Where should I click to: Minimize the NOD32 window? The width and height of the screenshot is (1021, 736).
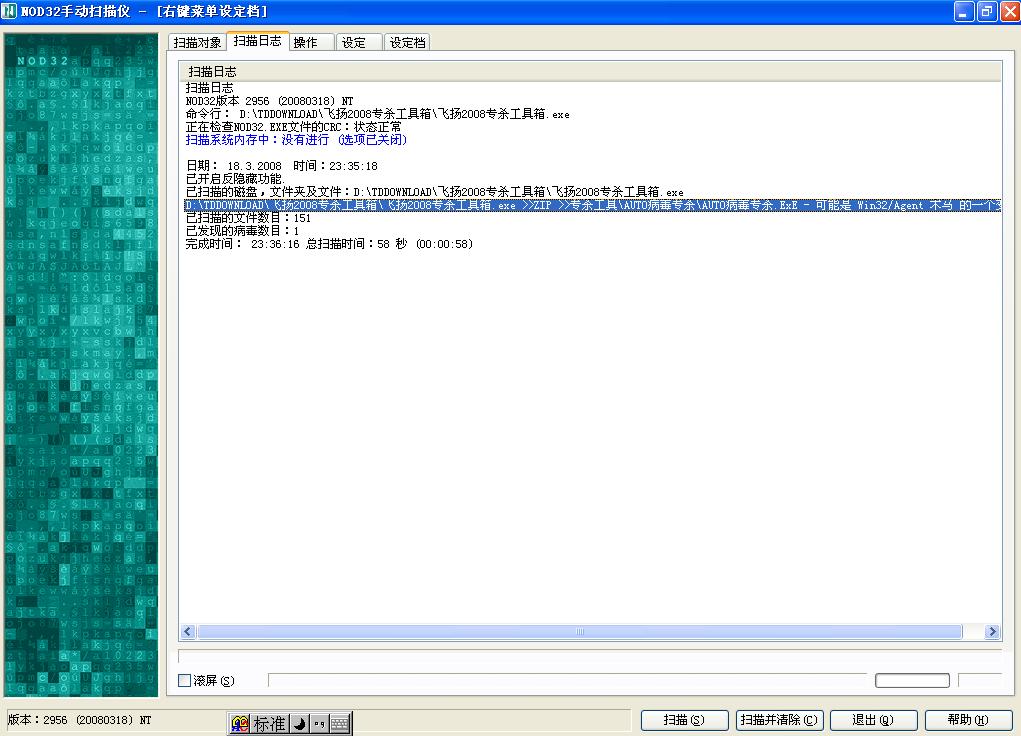[964, 11]
